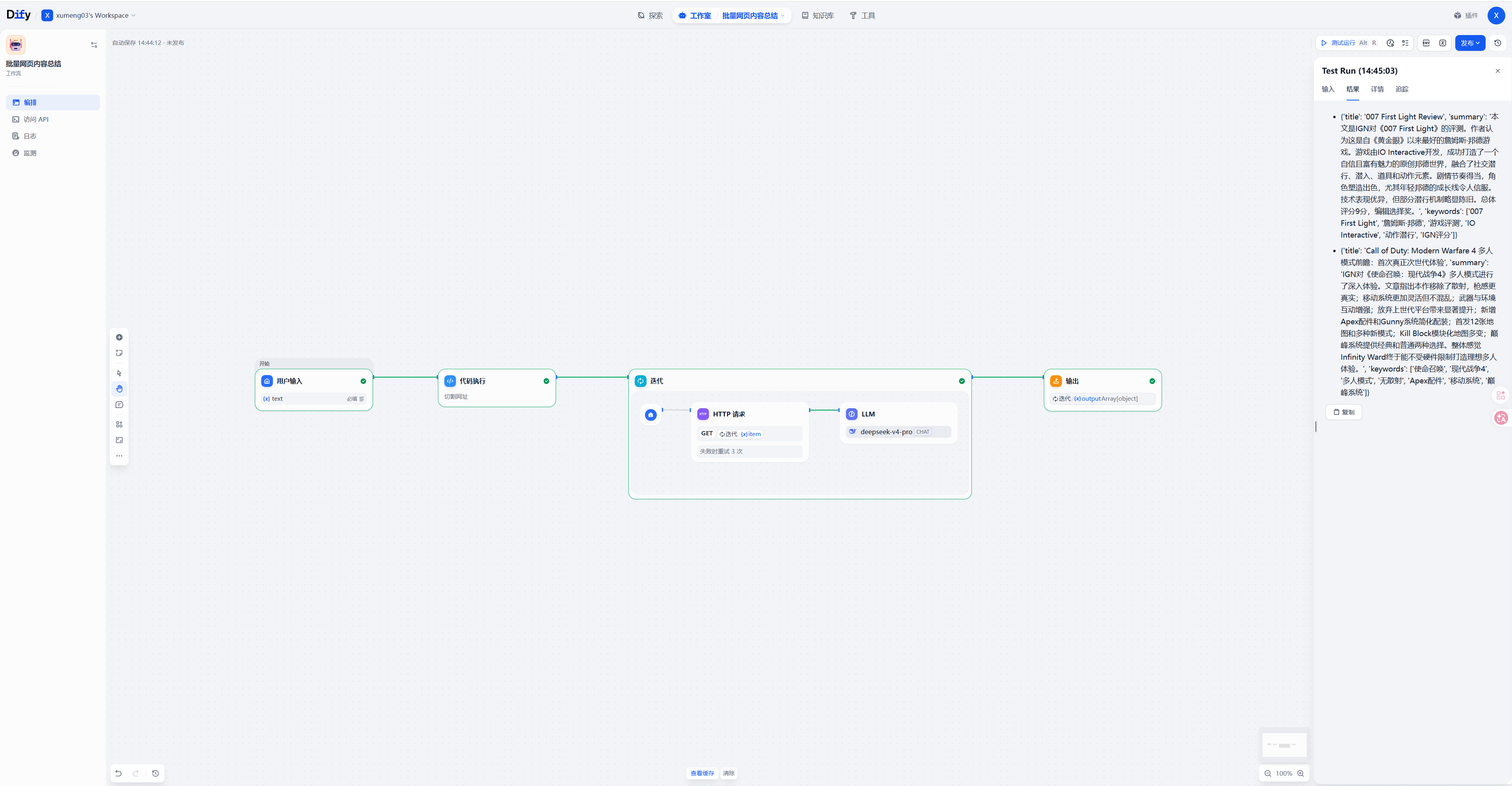
Task: Click the add node plus icon
Action: coord(119,337)
